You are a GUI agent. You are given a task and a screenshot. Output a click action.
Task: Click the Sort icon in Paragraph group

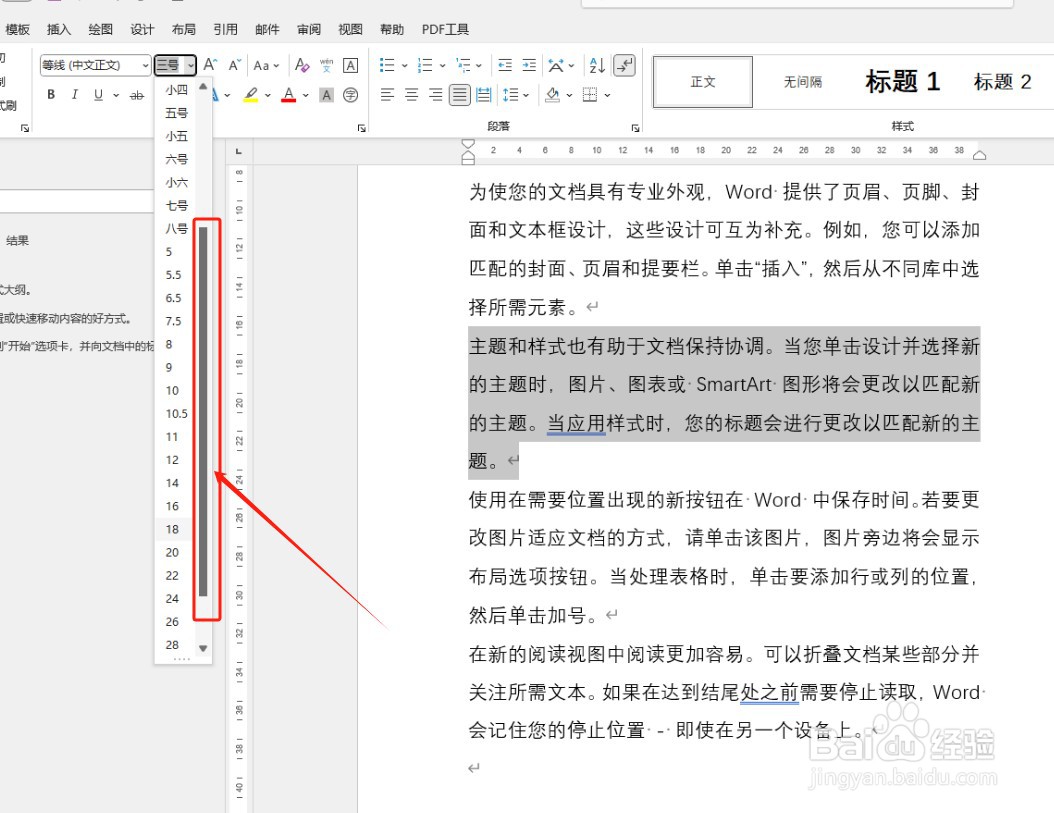pyautogui.click(x=596, y=63)
